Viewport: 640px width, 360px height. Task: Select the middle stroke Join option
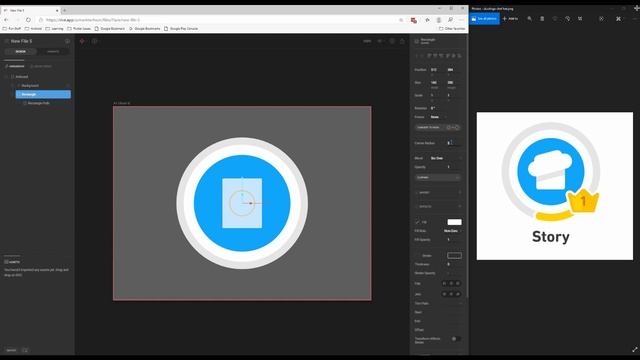coord(451,294)
